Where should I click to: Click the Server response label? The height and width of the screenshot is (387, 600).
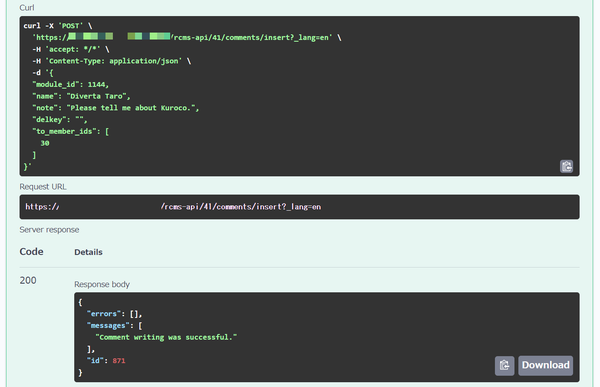[49, 230]
